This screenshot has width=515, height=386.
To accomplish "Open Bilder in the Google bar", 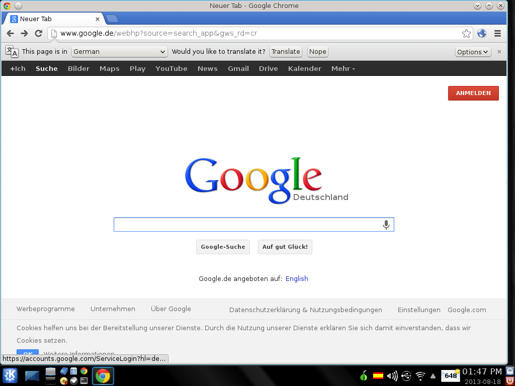I will [x=78, y=69].
